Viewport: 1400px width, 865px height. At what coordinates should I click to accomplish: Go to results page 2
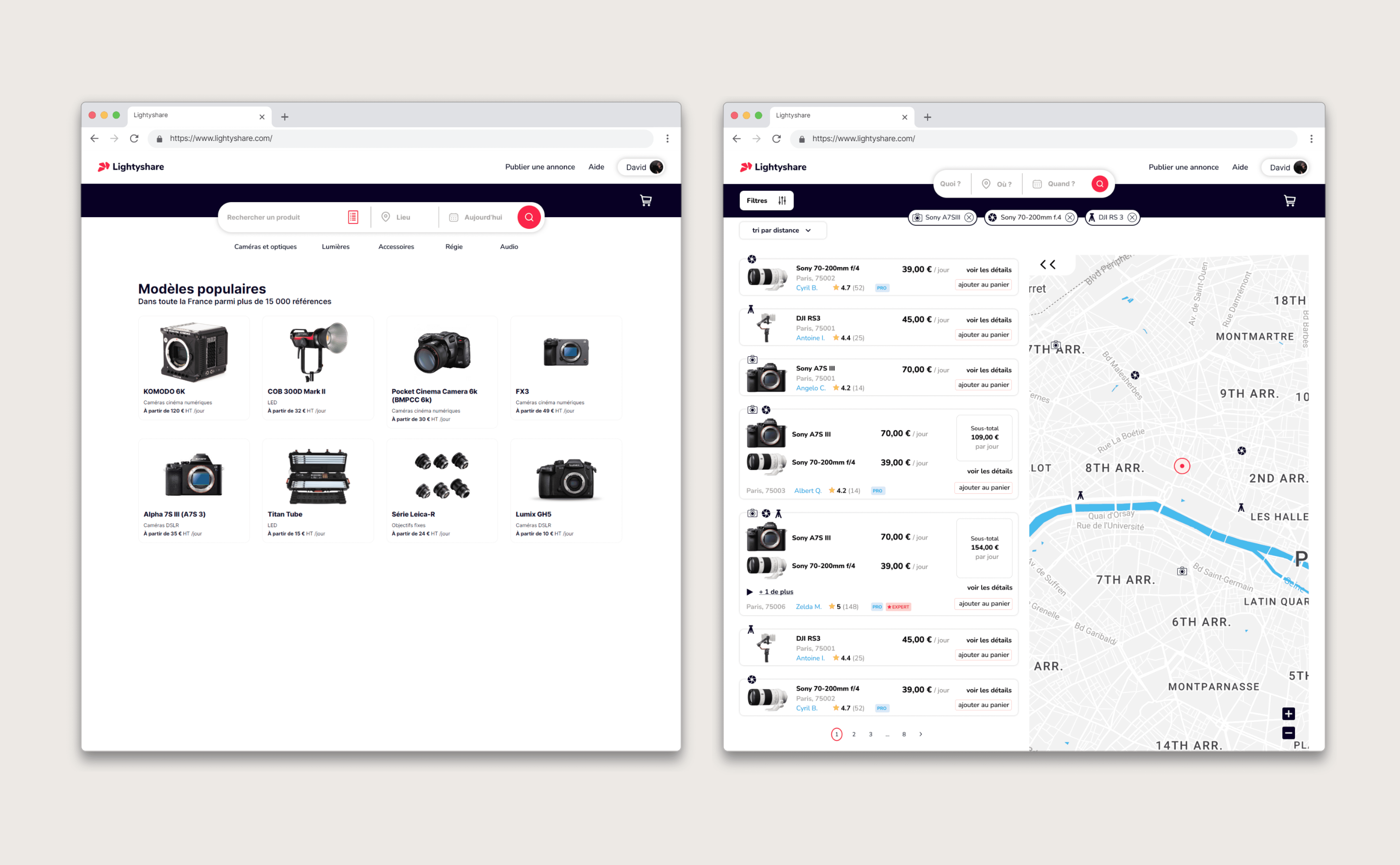[x=853, y=734]
